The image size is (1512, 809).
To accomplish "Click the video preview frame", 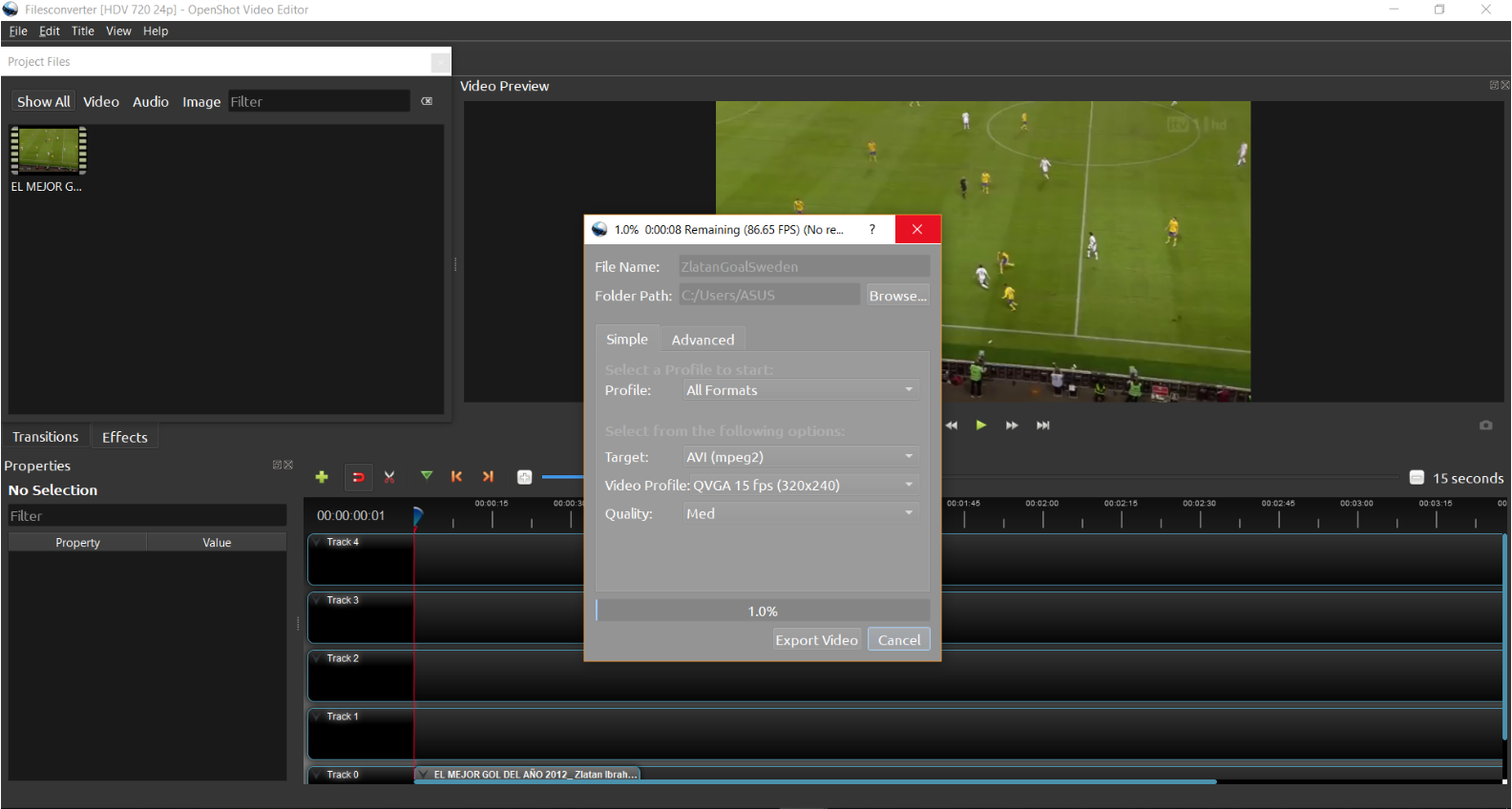I will click(983, 251).
